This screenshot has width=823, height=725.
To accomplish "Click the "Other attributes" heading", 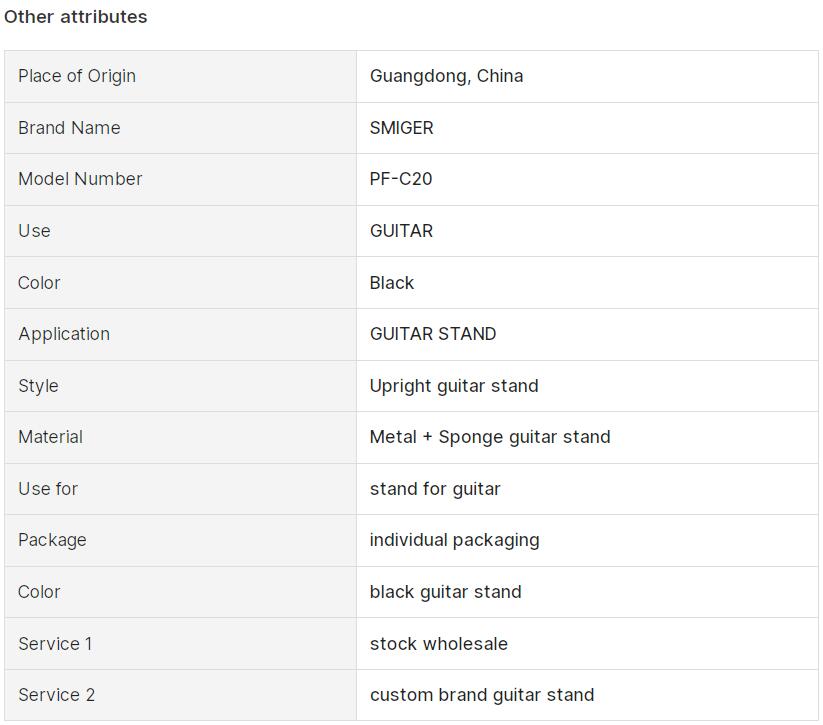I will pos(75,17).
